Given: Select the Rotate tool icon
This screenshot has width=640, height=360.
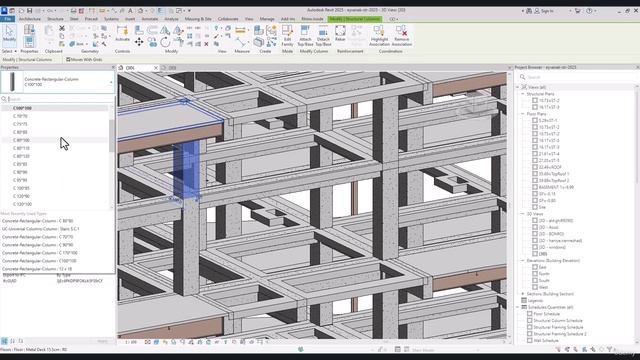Looking at the screenshot, I should click(x=165, y=42).
